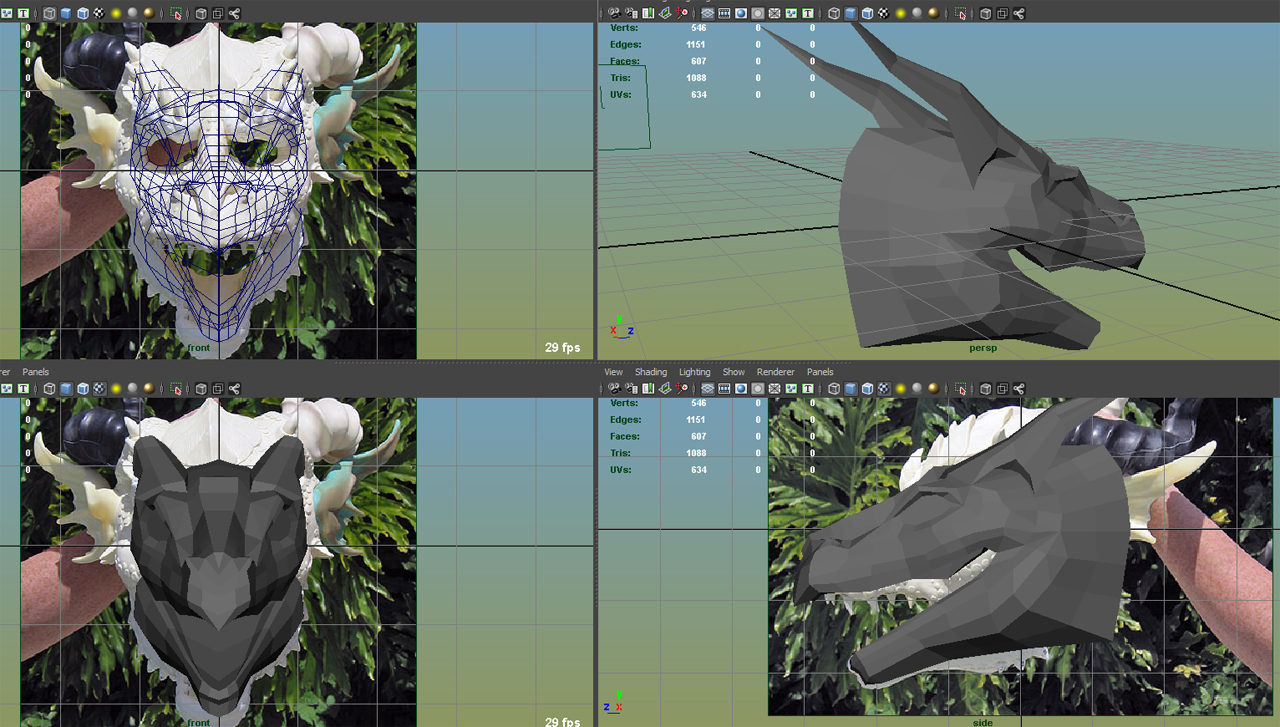Click the view axis indicator in perspective panel

coord(621,327)
